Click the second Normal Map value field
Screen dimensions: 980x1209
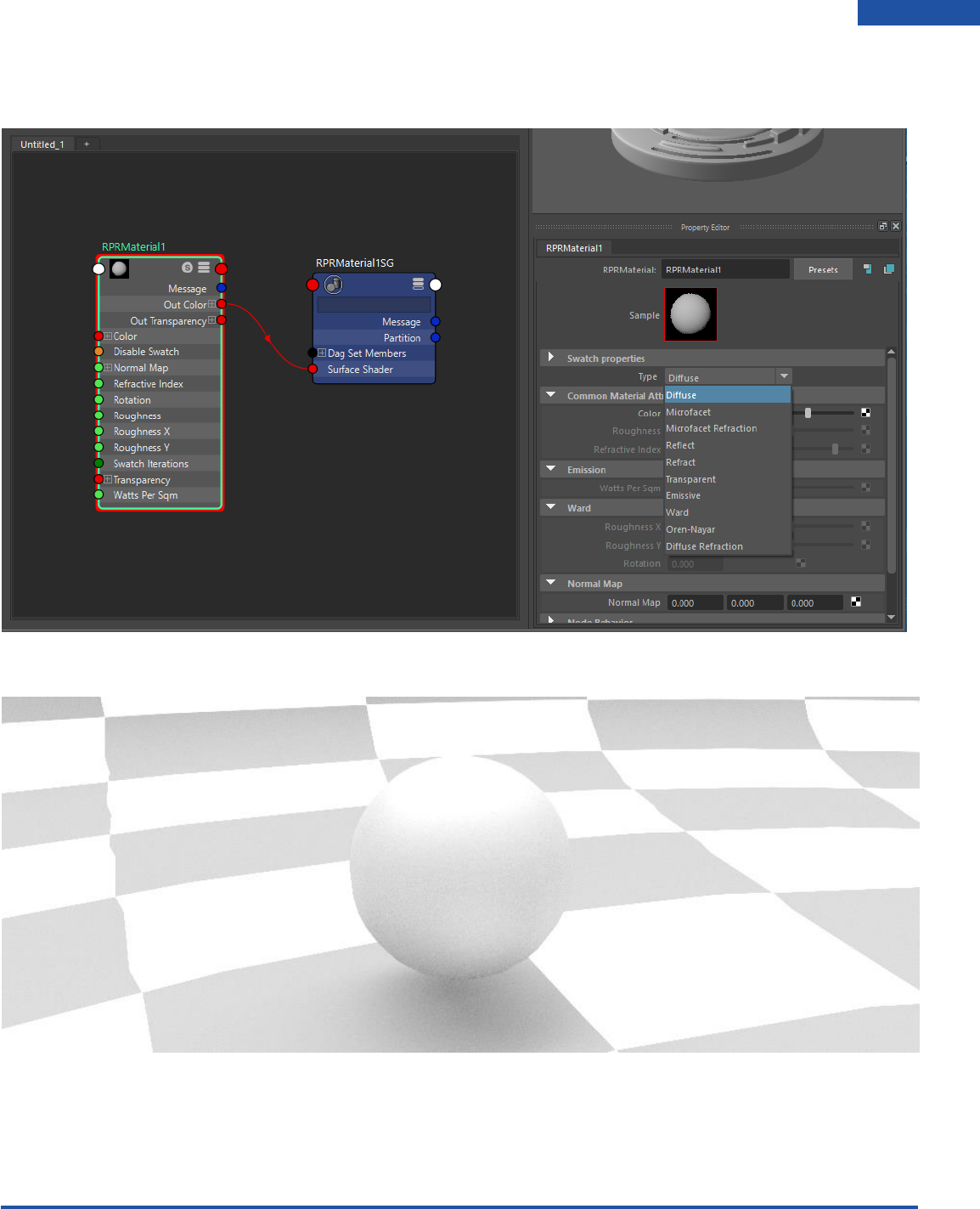click(755, 602)
